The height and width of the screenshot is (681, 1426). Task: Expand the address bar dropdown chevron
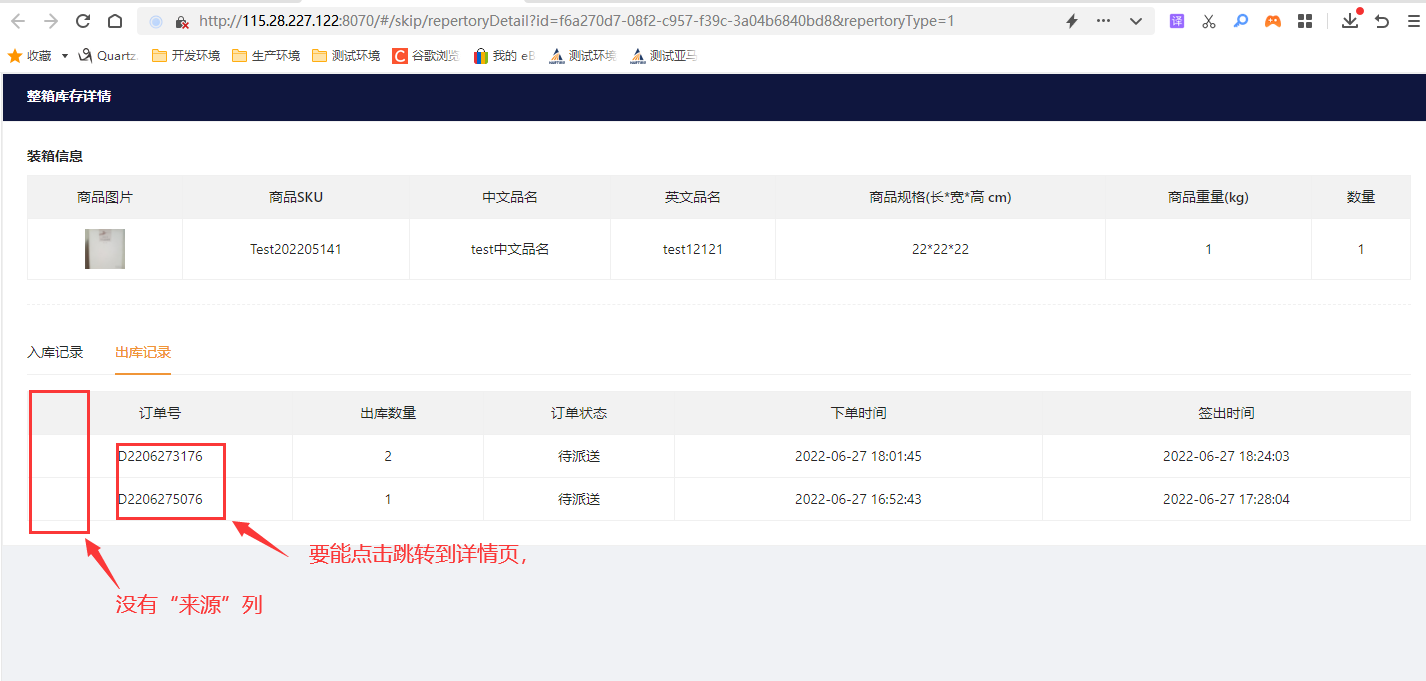[1136, 21]
